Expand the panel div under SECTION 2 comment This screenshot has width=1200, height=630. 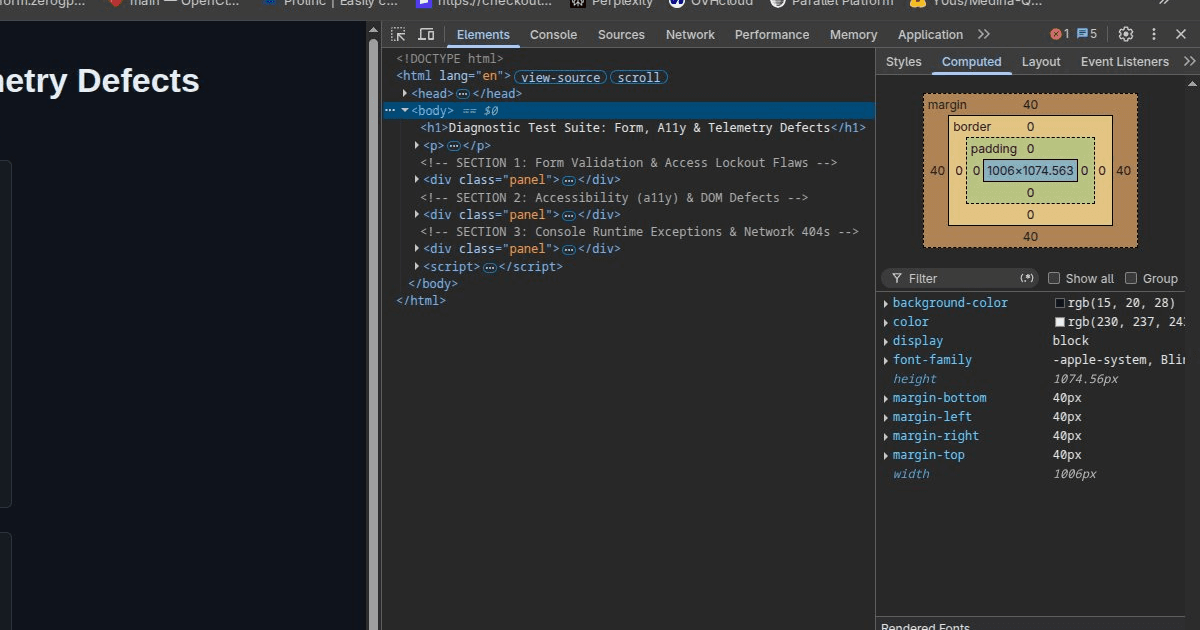pos(417,215)
